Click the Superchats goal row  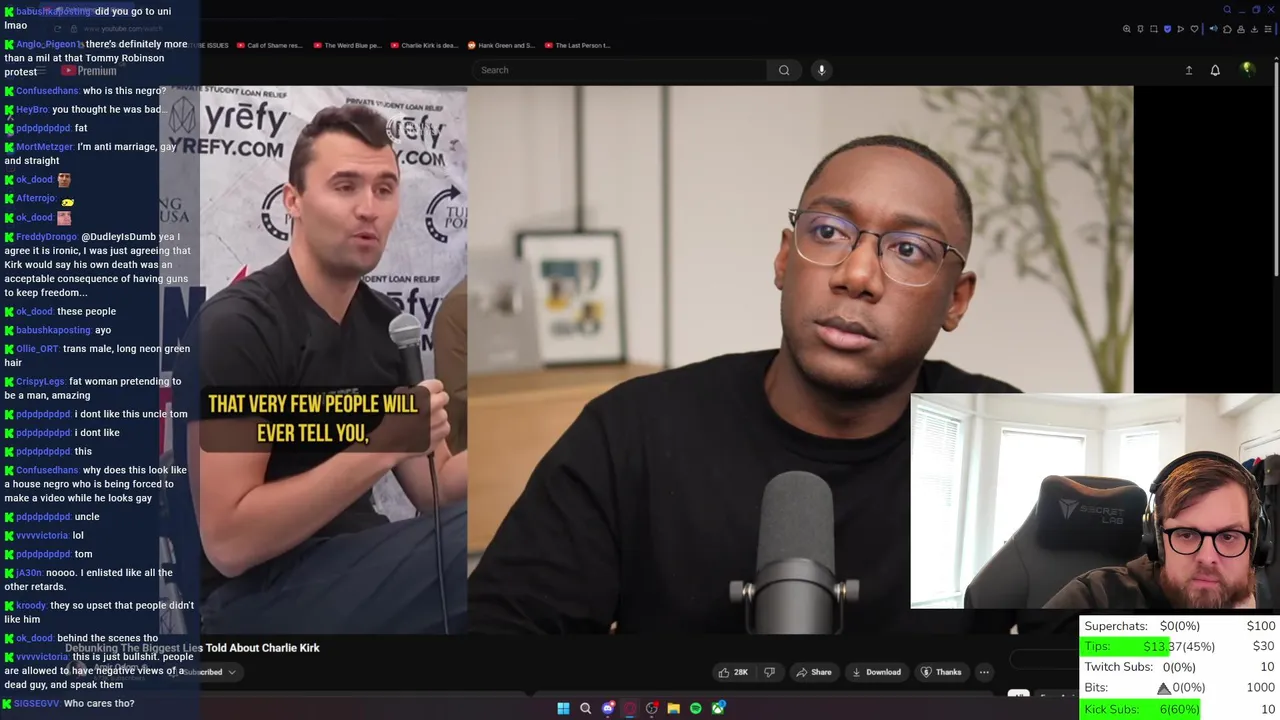click(x=1180, y=626)
